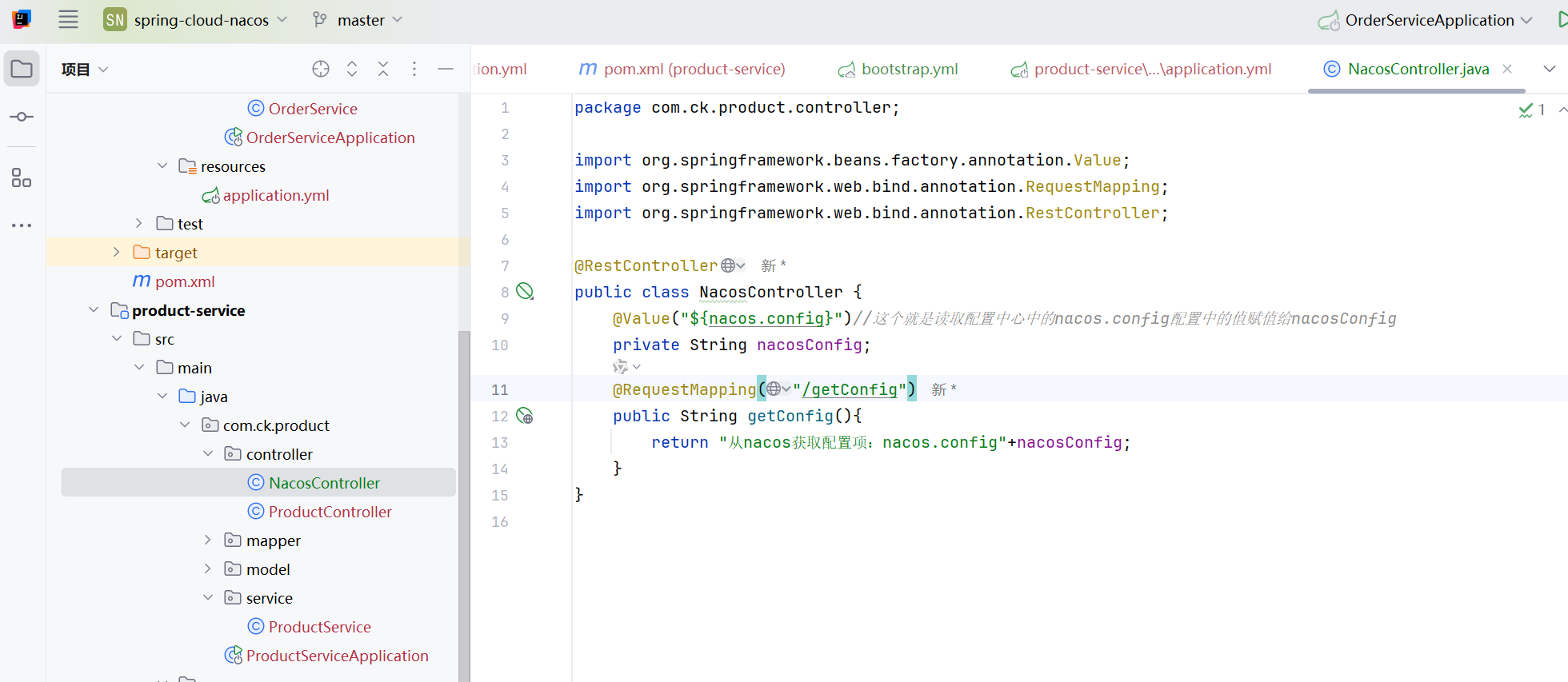Click the gutter endpoint icon on line 12
This screenshot has width=1568, height=682.
(x=525, y=416)
